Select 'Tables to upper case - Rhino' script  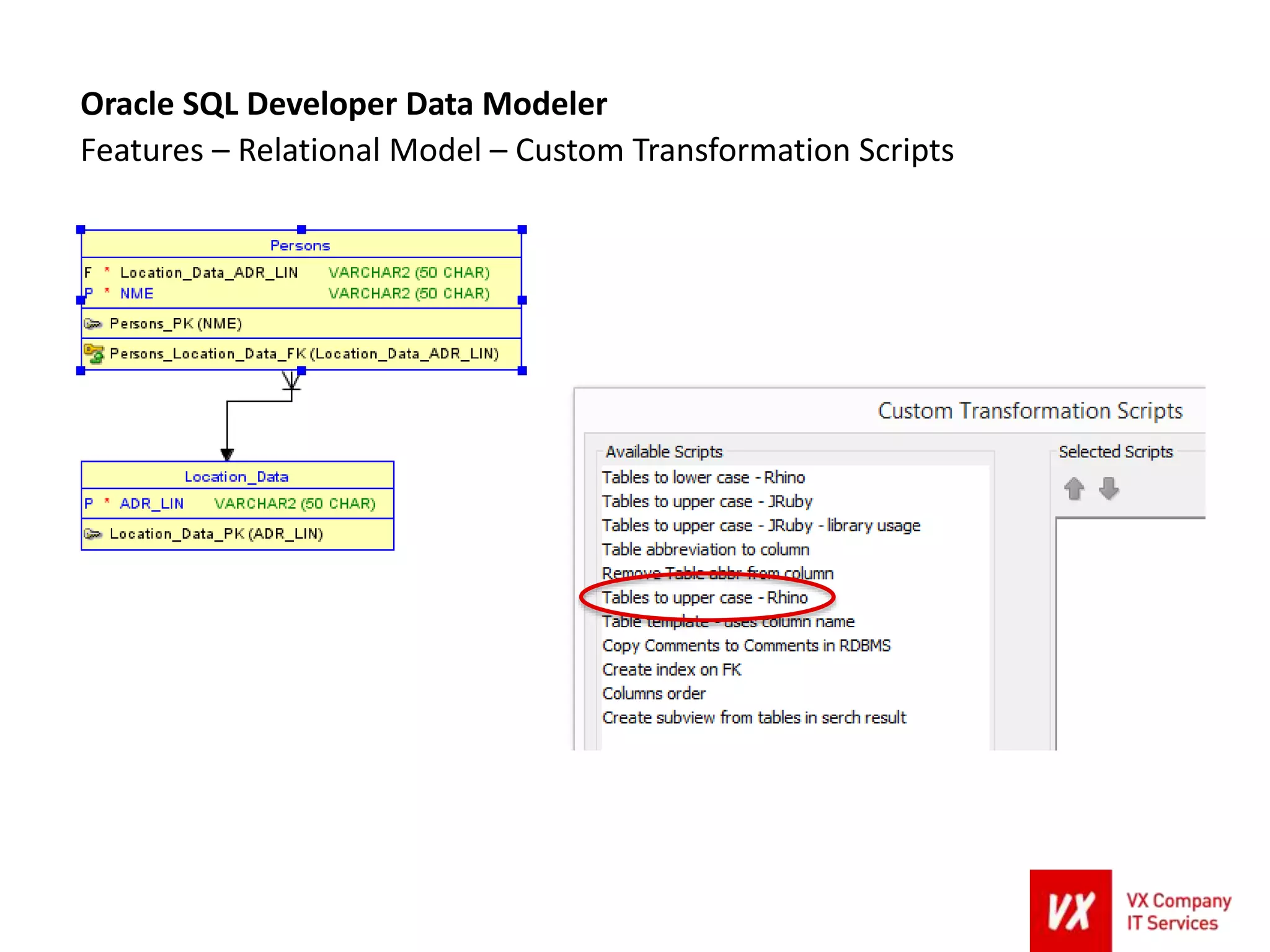point(704,597)
